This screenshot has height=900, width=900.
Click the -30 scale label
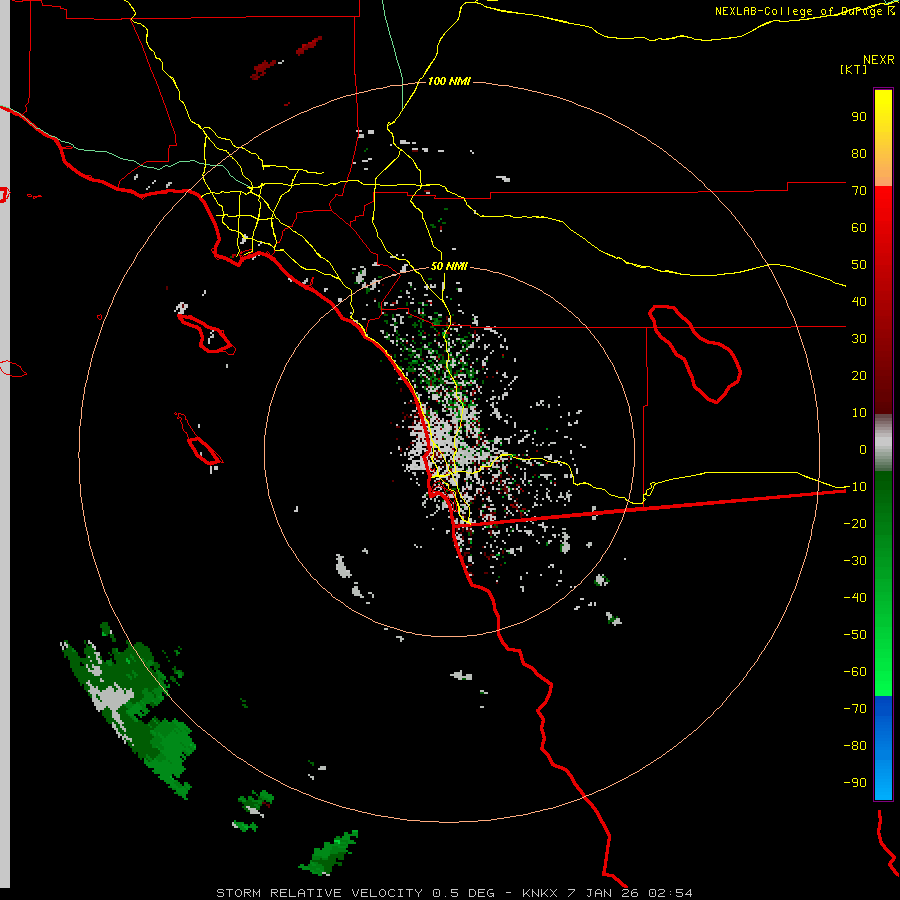(855, 561)
